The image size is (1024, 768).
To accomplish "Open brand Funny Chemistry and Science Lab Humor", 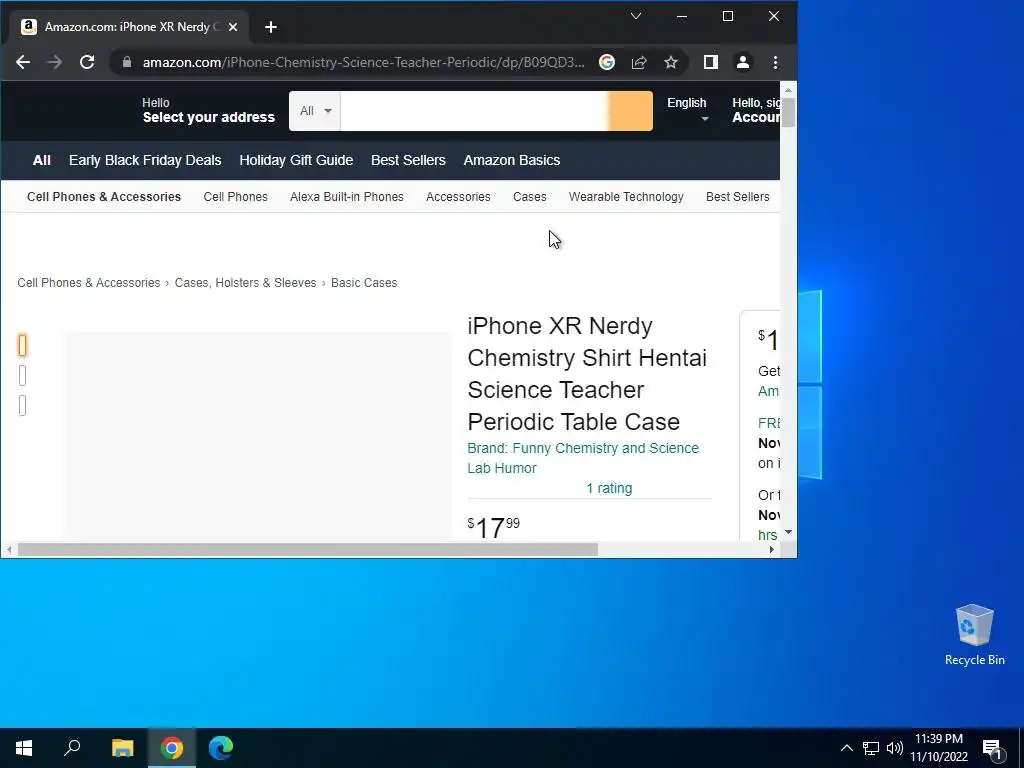I will (583, 458).
